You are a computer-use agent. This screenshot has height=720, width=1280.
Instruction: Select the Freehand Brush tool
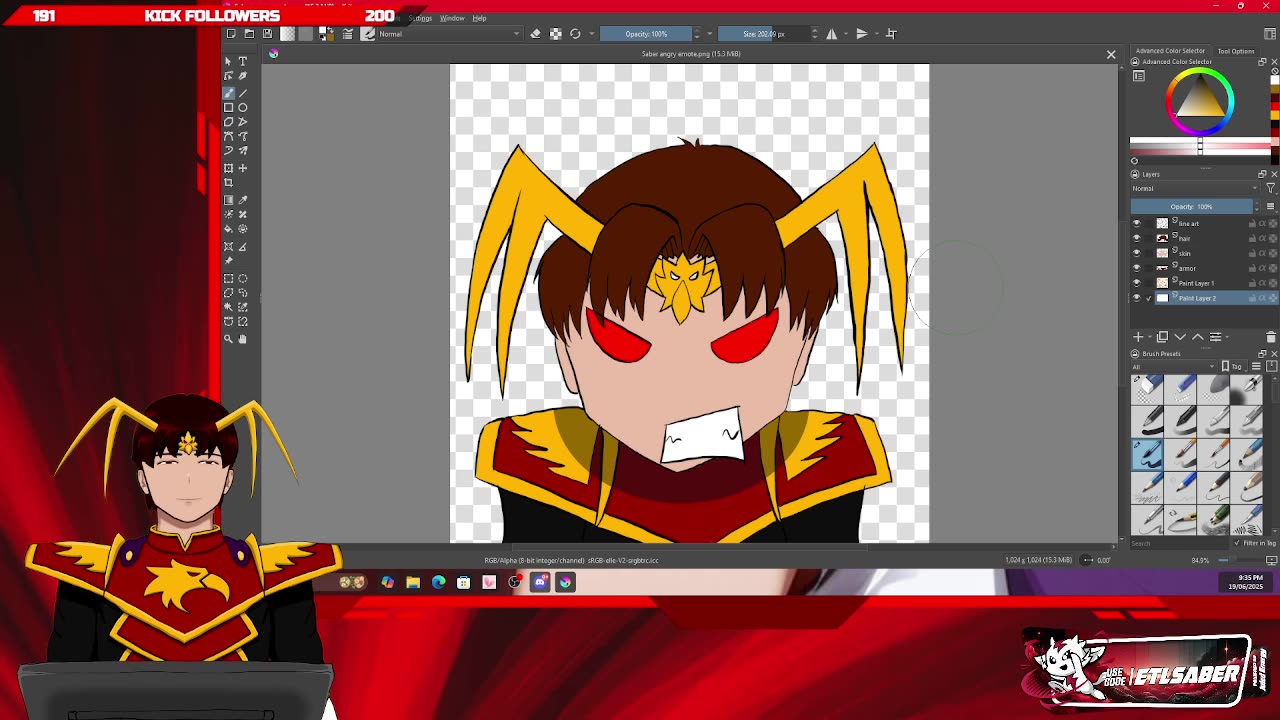pyautogui.click(x=228, y=92)
